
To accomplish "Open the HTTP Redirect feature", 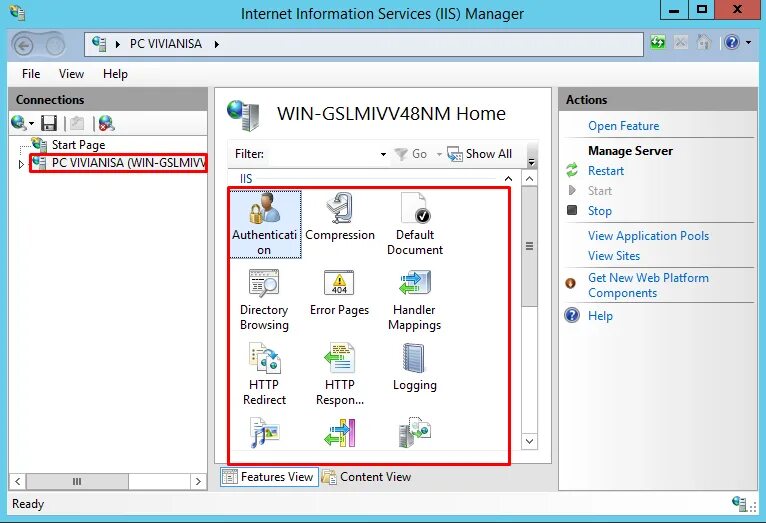I will click(264, 375).
